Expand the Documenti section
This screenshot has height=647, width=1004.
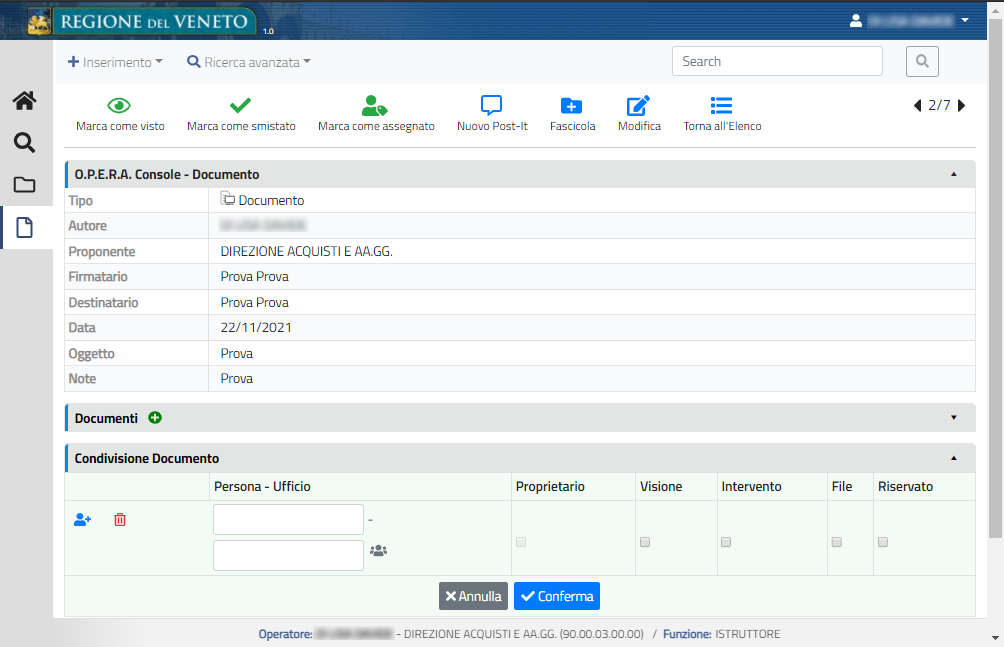tap(953, 418)
